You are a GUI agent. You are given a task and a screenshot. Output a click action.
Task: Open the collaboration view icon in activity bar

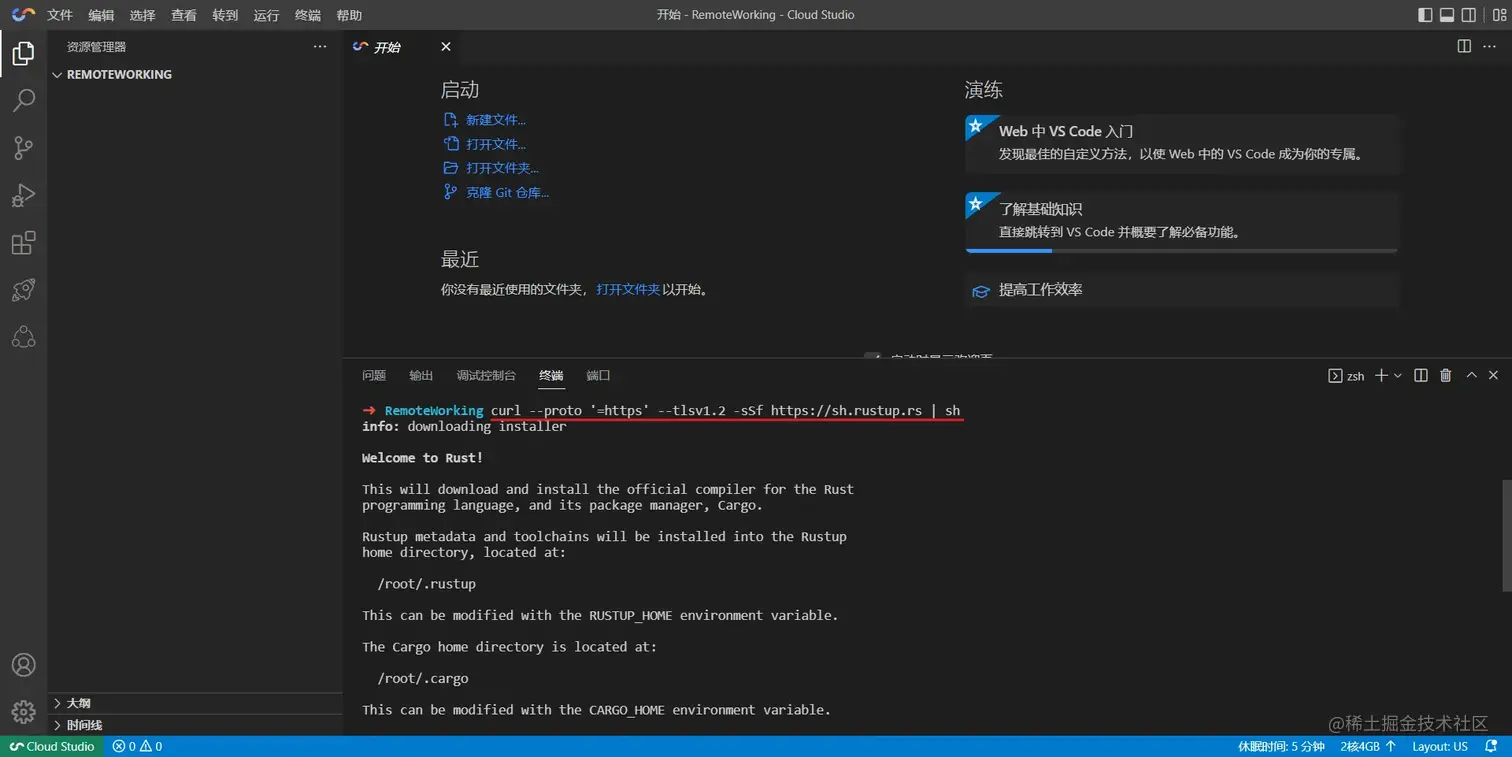[23, 337]
